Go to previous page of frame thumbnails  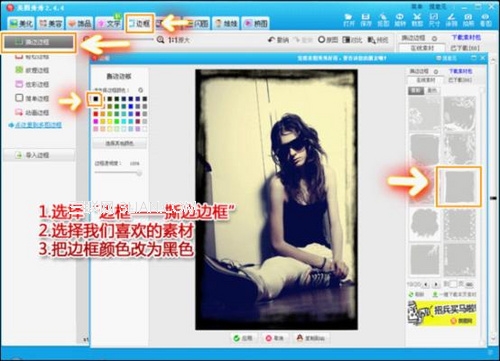(426, 285)
